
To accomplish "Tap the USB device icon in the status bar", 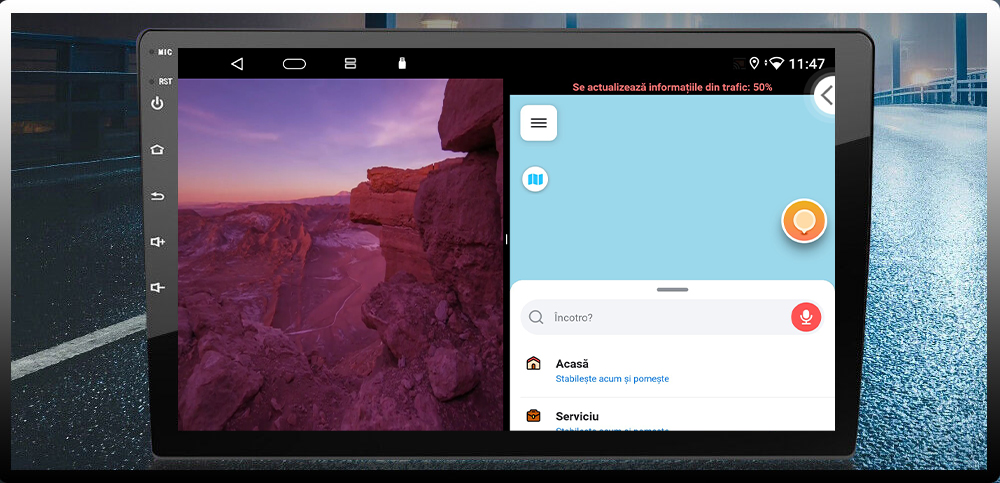I will [x=402, y=63].
